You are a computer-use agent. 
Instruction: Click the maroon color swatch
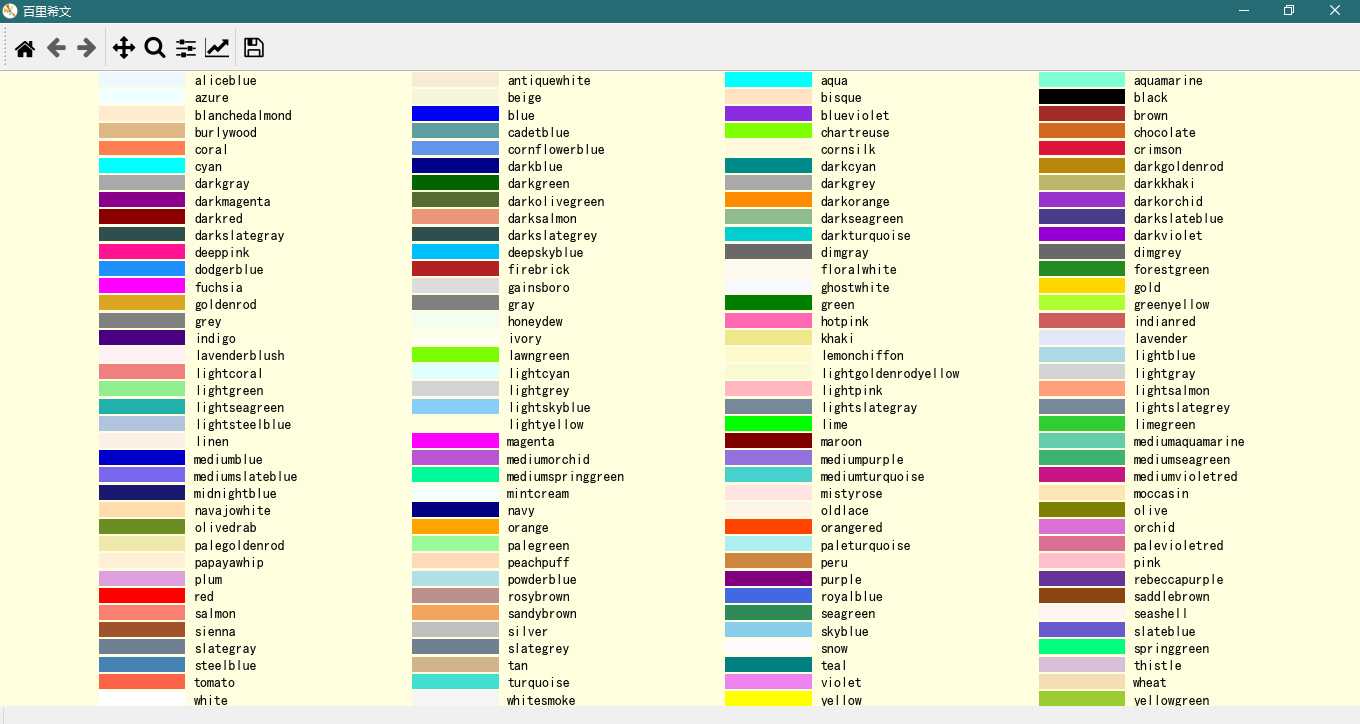tap(768, 441)
